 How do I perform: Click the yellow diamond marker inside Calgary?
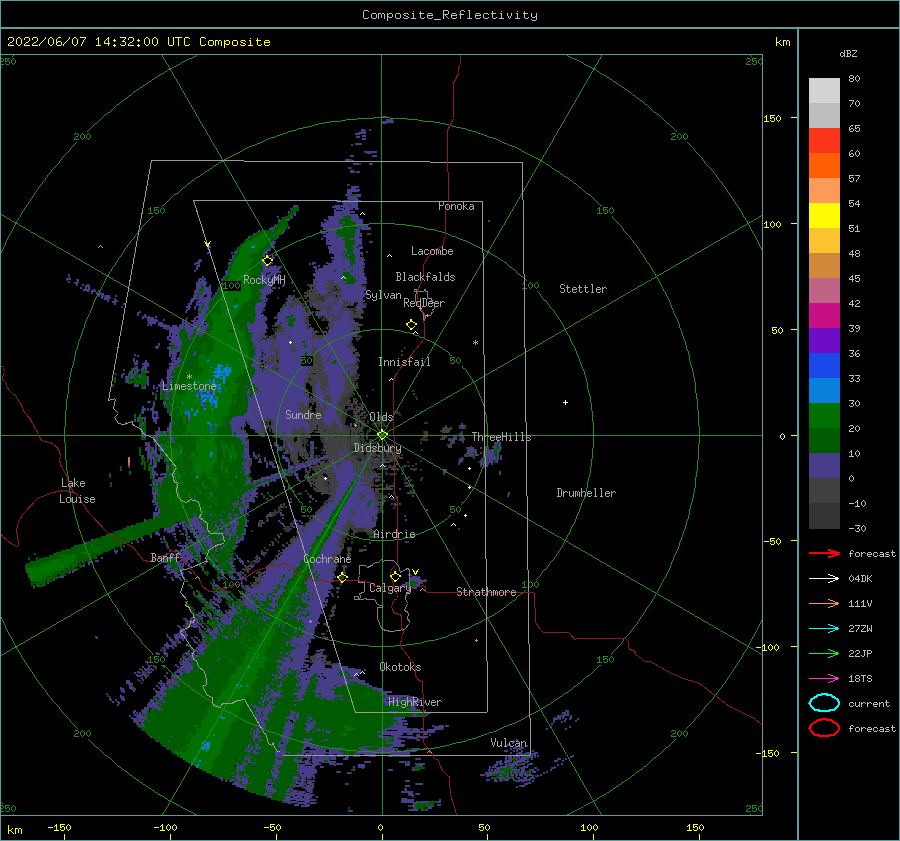click(395, 576)
